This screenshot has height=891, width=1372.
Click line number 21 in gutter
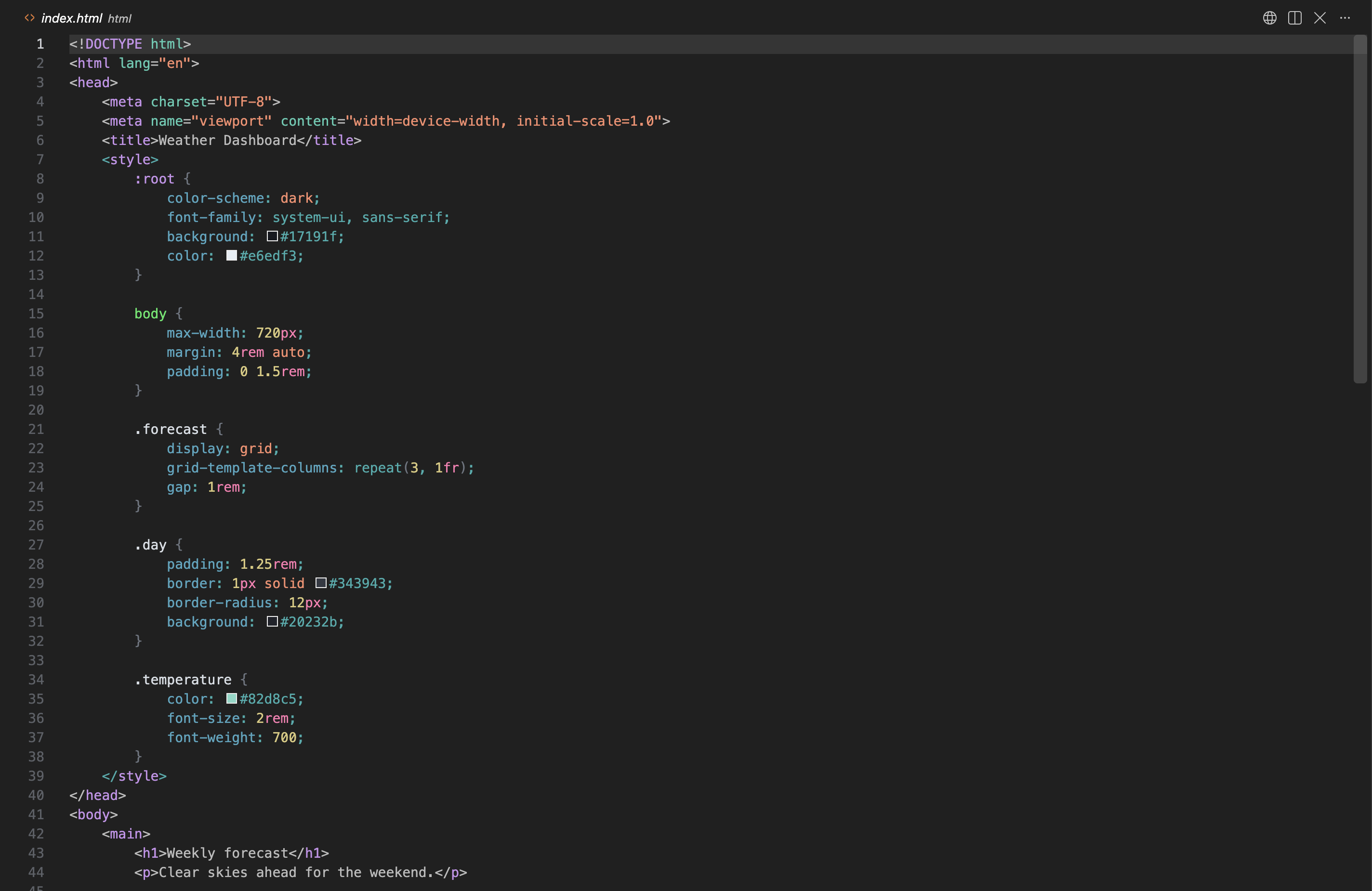pos(36,429)
